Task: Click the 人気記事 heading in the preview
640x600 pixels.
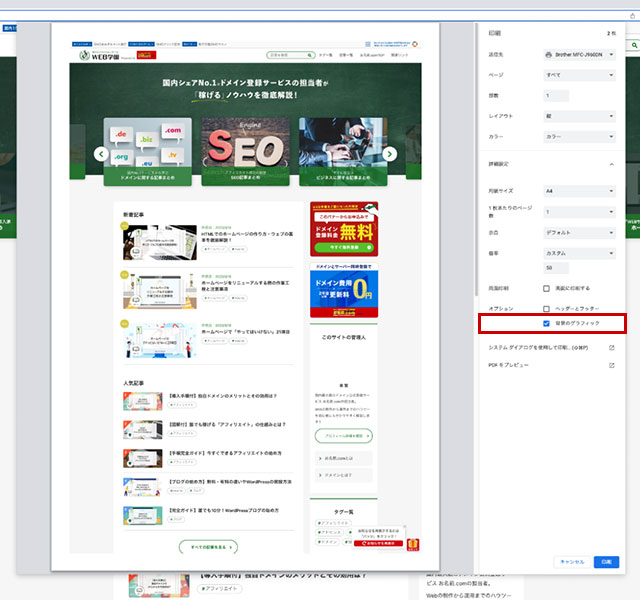Action: [x=133, y=383]
